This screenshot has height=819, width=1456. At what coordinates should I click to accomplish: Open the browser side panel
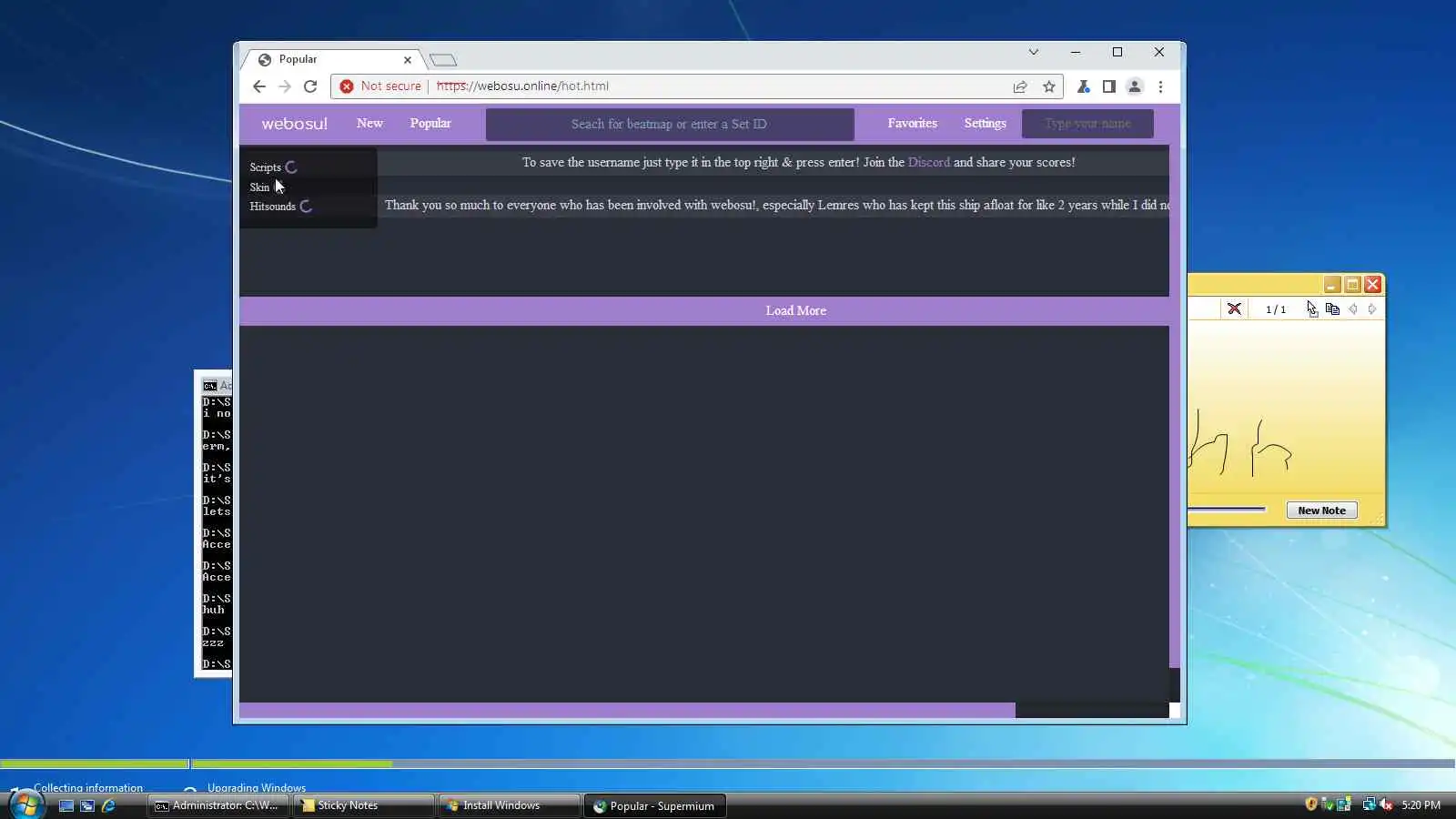[x=1108, y=86]
